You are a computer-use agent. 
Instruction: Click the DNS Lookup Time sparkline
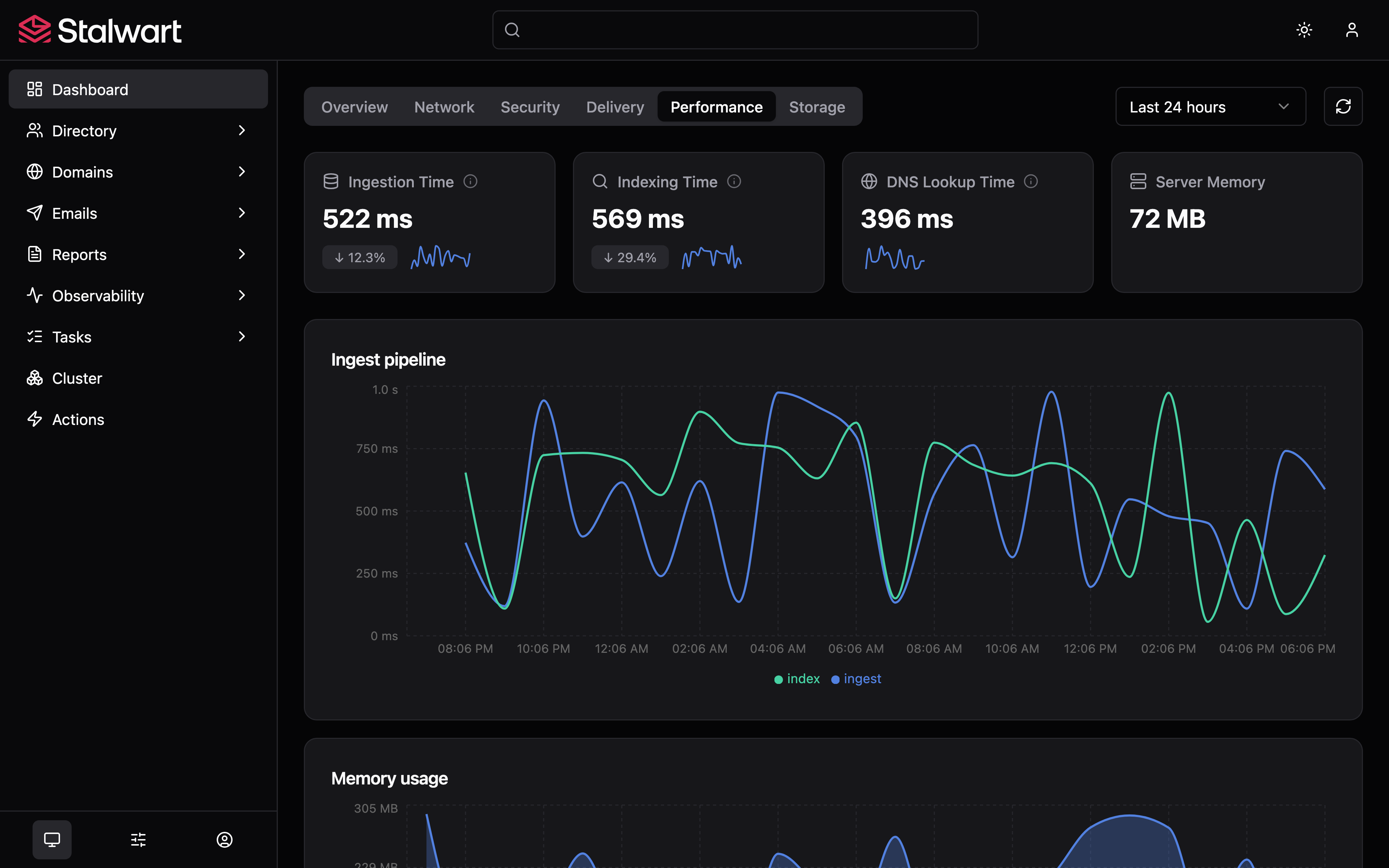click(895, 257)
